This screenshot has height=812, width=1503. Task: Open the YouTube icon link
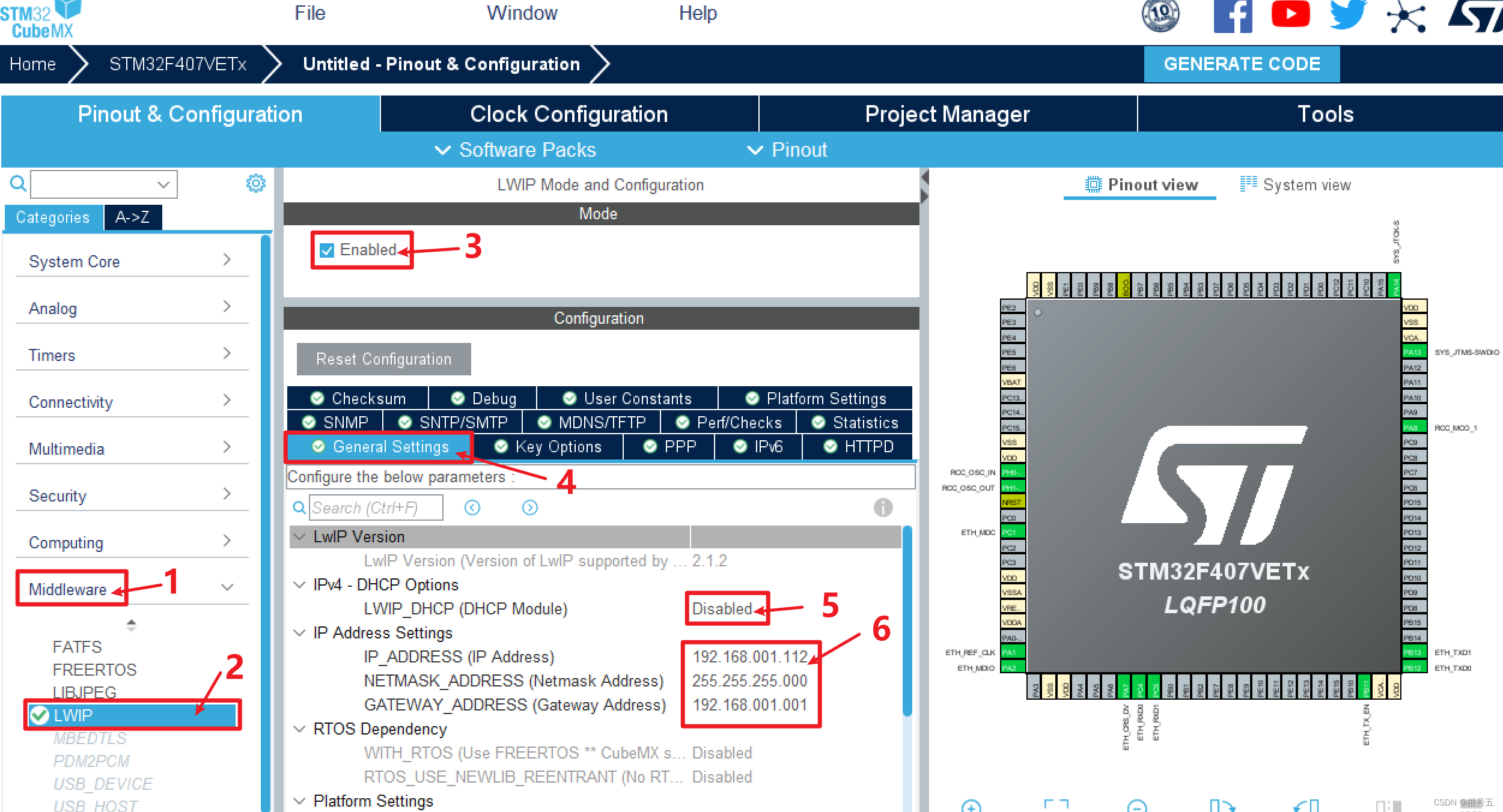click(1290, 14)
